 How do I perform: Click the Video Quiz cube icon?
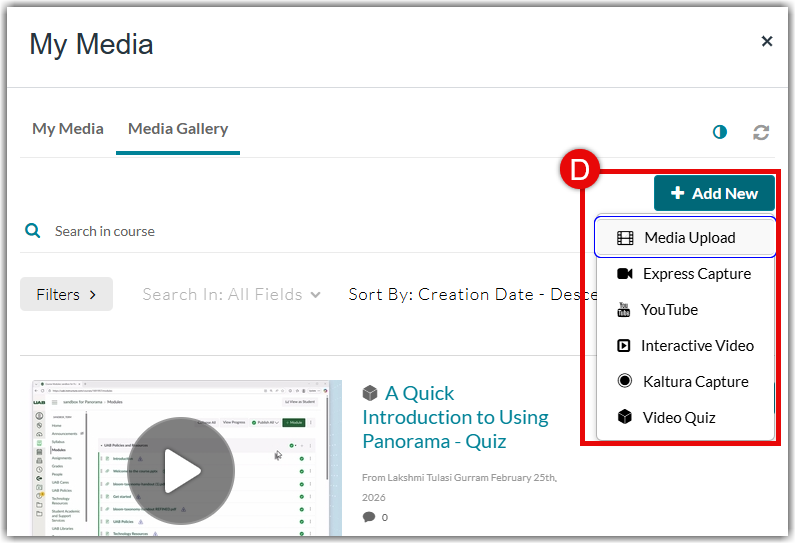click(x=624, y=417)
